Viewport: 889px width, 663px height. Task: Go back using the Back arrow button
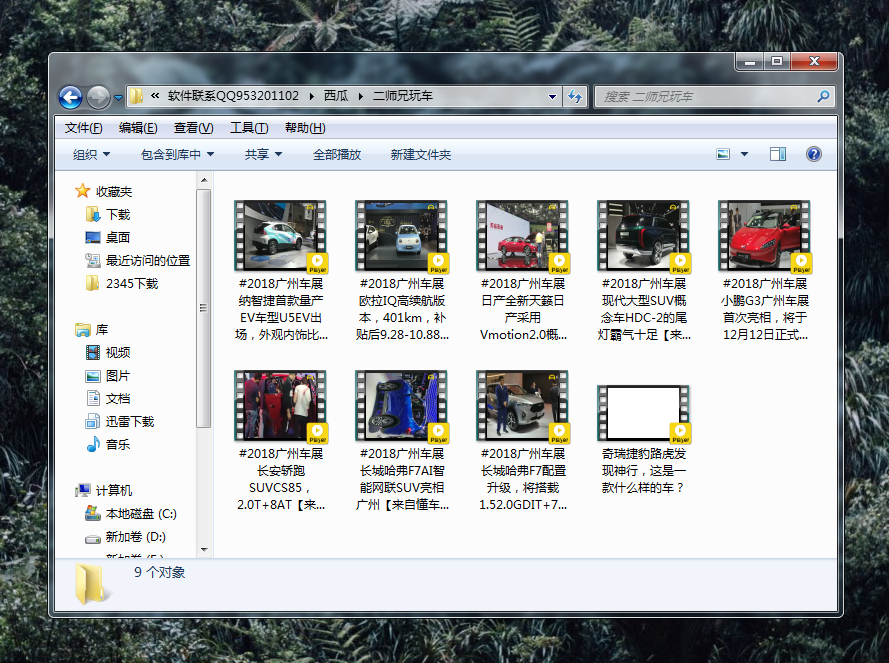tap(70, 98)
